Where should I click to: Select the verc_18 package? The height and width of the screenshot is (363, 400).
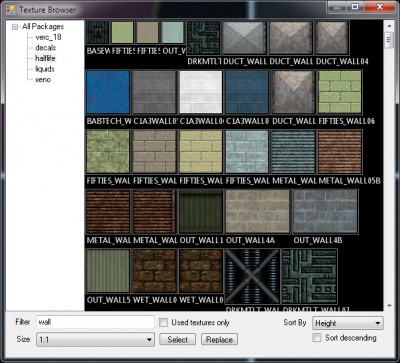[48, 37]
